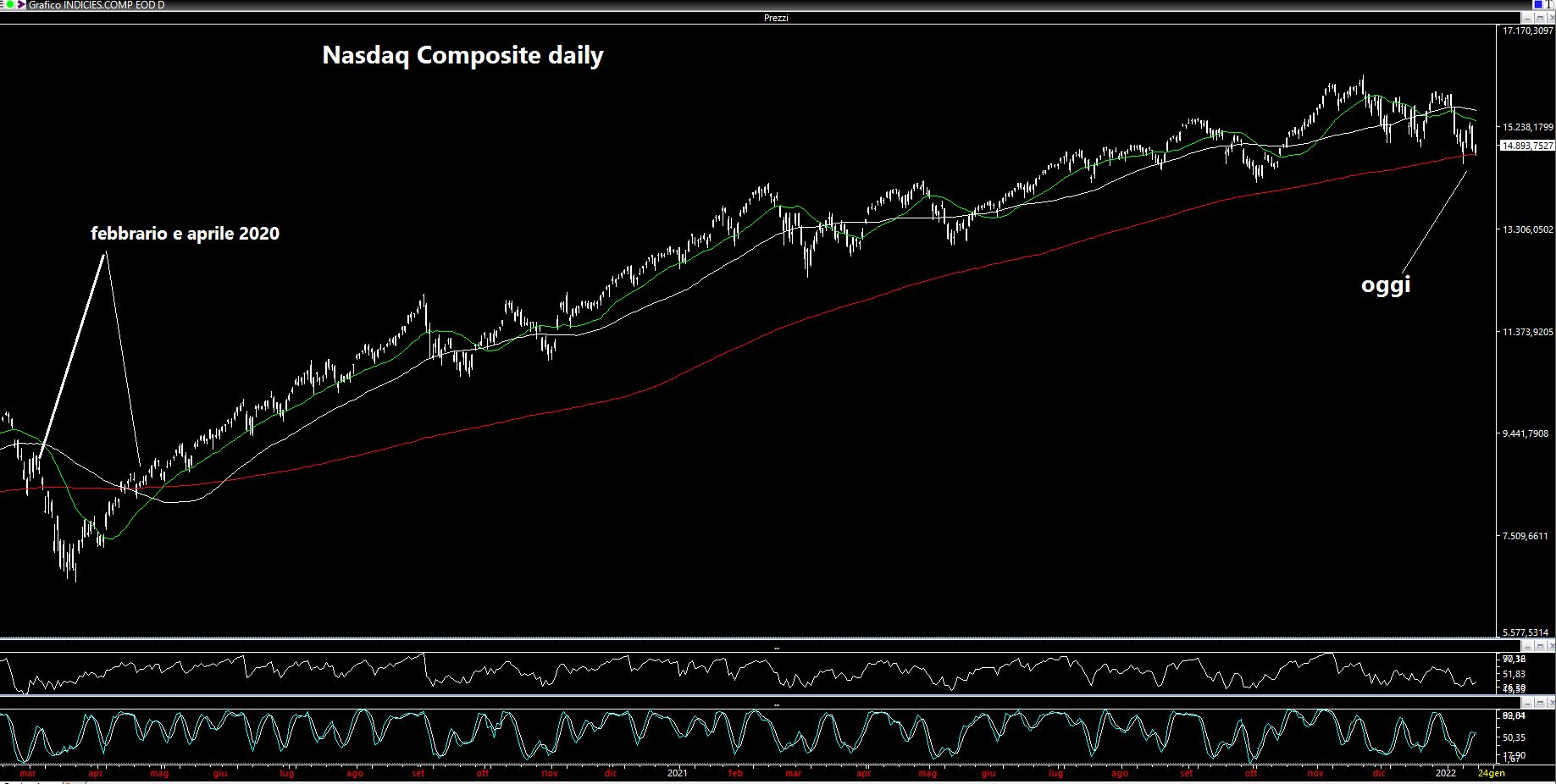Click the 11.373,9205 price axis label
This screenshot has height=784, width=1556.
[1528, 332]
